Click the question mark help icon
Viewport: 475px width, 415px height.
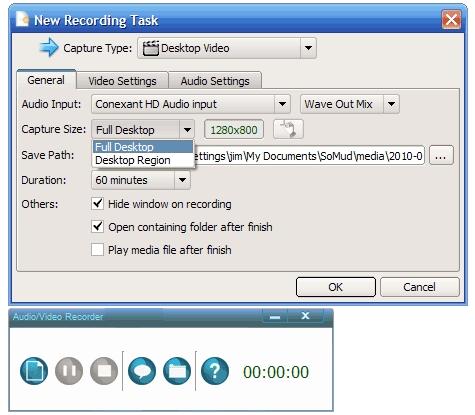pos(215,371)
